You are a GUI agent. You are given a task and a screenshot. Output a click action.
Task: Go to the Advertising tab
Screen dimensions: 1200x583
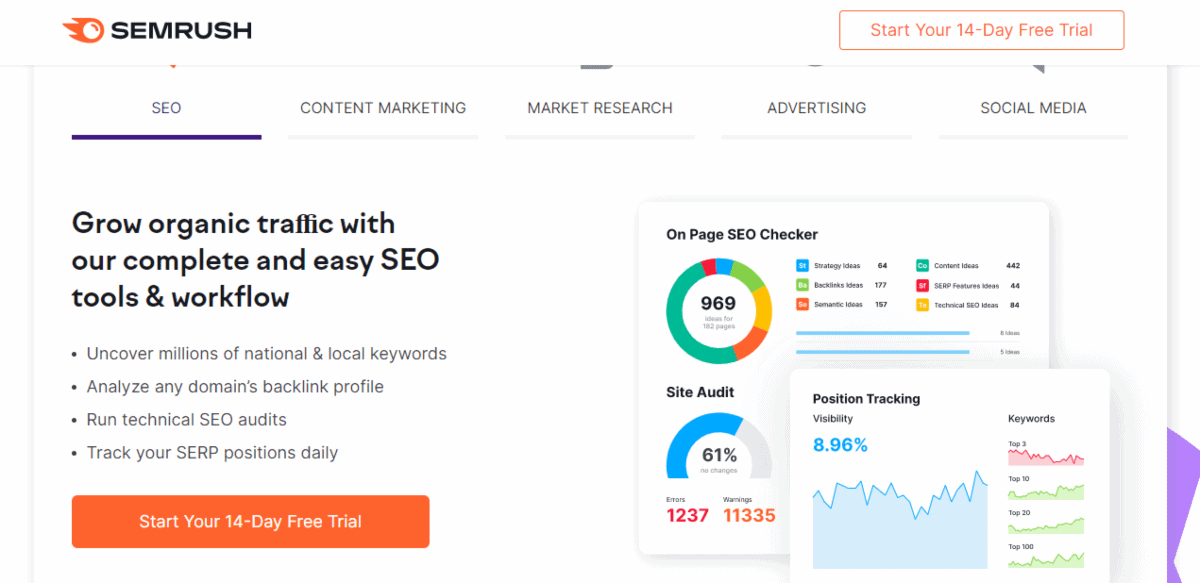pyautogui.click(x=816, y=108)
